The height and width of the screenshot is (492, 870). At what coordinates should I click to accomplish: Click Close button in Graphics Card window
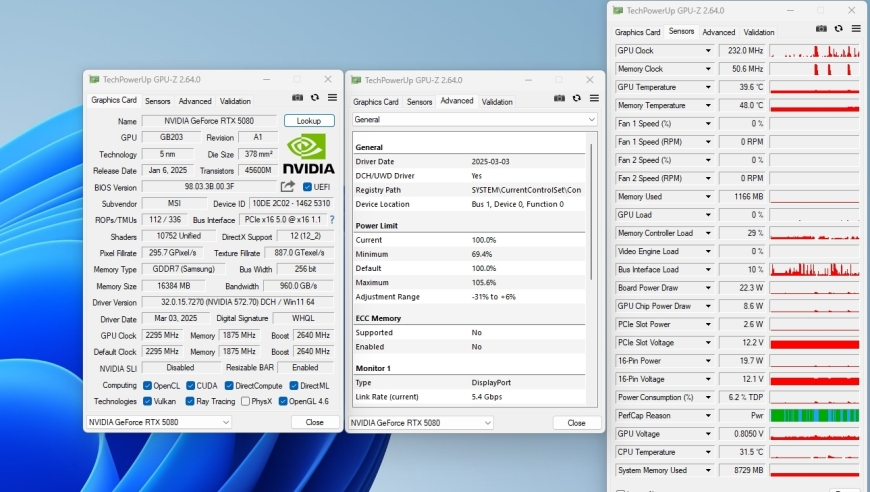pos(315,422)
